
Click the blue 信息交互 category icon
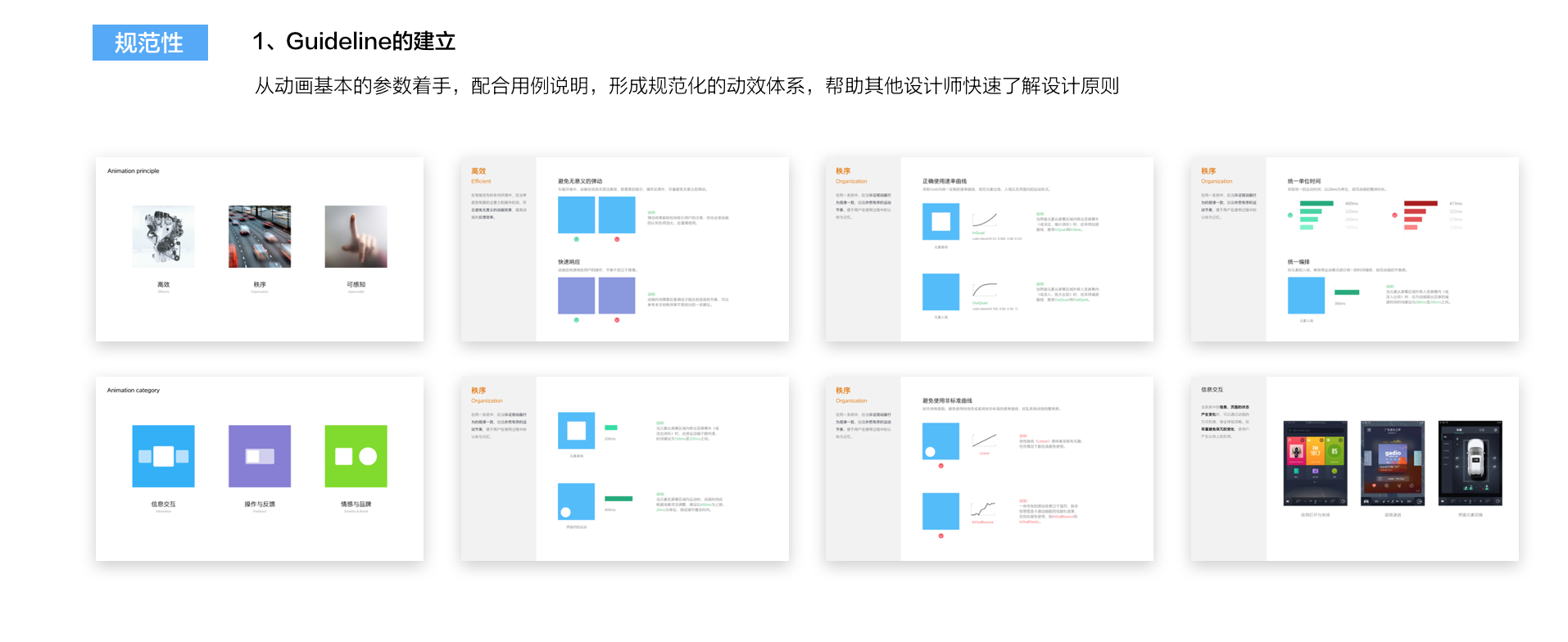pos(164,456)
